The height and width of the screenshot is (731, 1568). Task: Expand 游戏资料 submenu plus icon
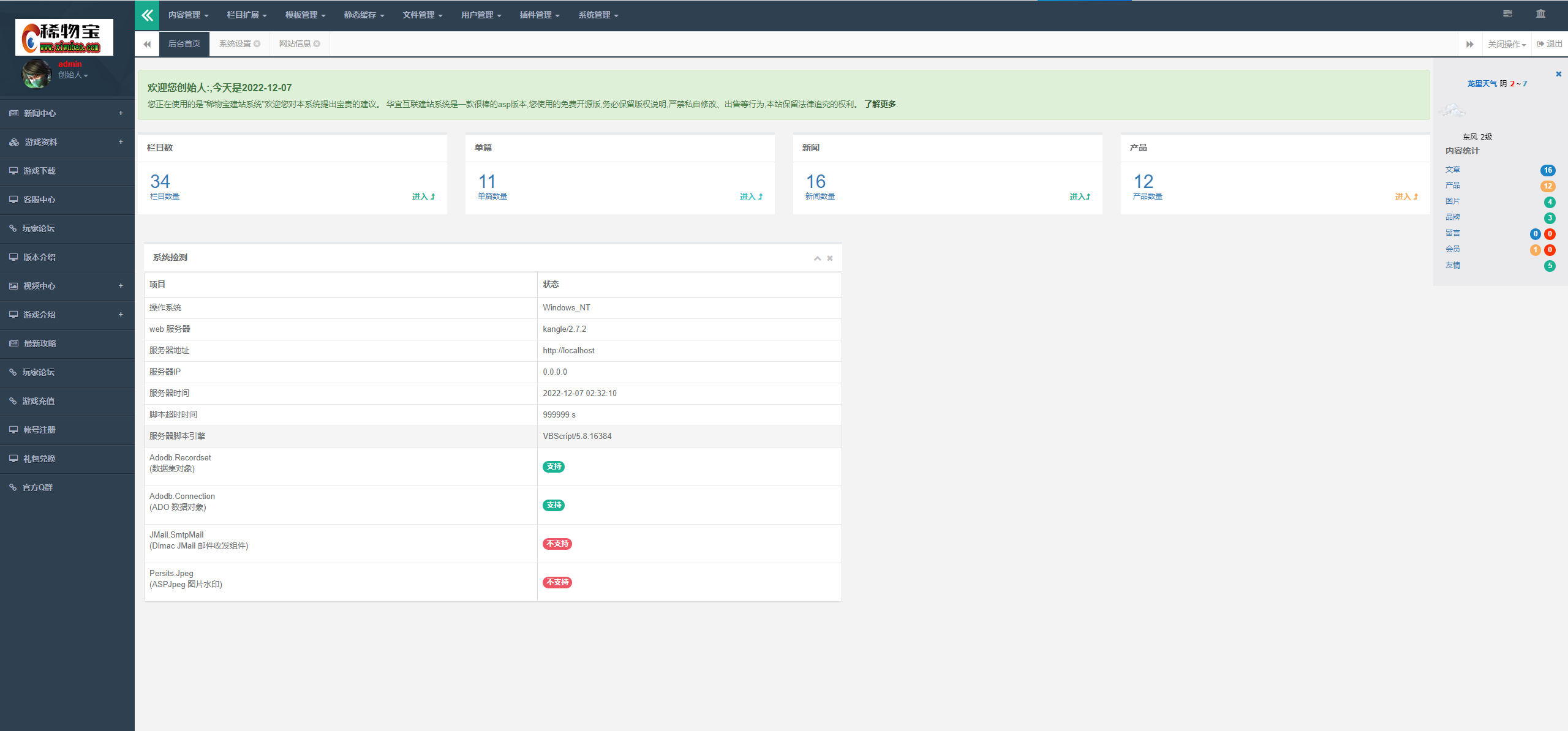(121, 142)
